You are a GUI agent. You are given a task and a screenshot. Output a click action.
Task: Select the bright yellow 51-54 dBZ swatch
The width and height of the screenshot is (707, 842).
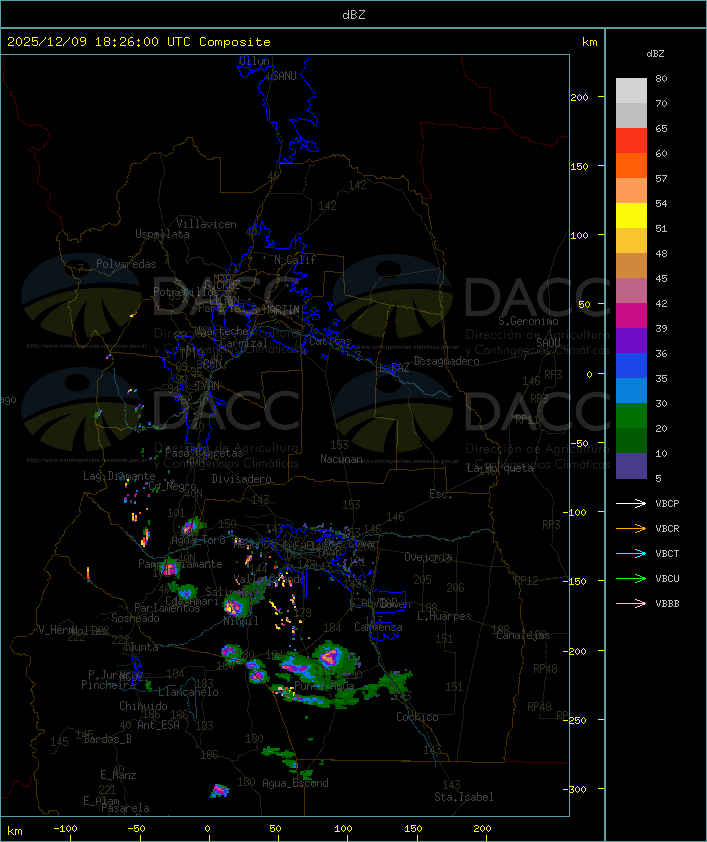point(631,215)
